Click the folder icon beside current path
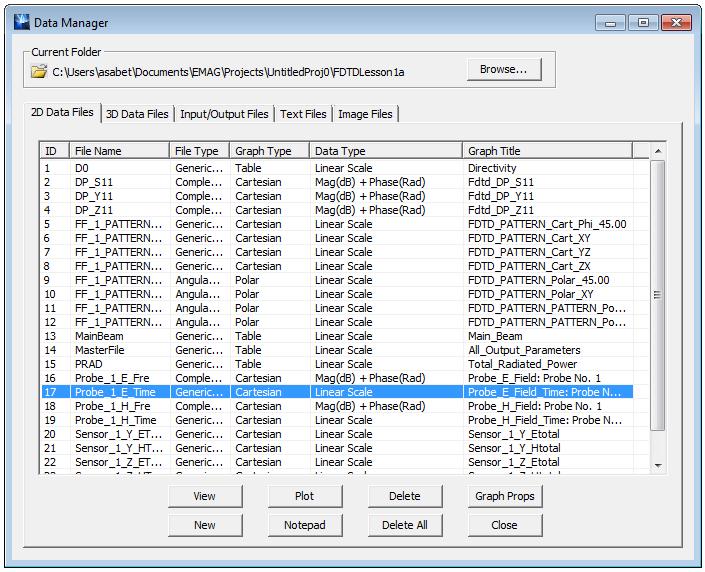The height and width of the screenshot is (572, 705). click(39, 71)
